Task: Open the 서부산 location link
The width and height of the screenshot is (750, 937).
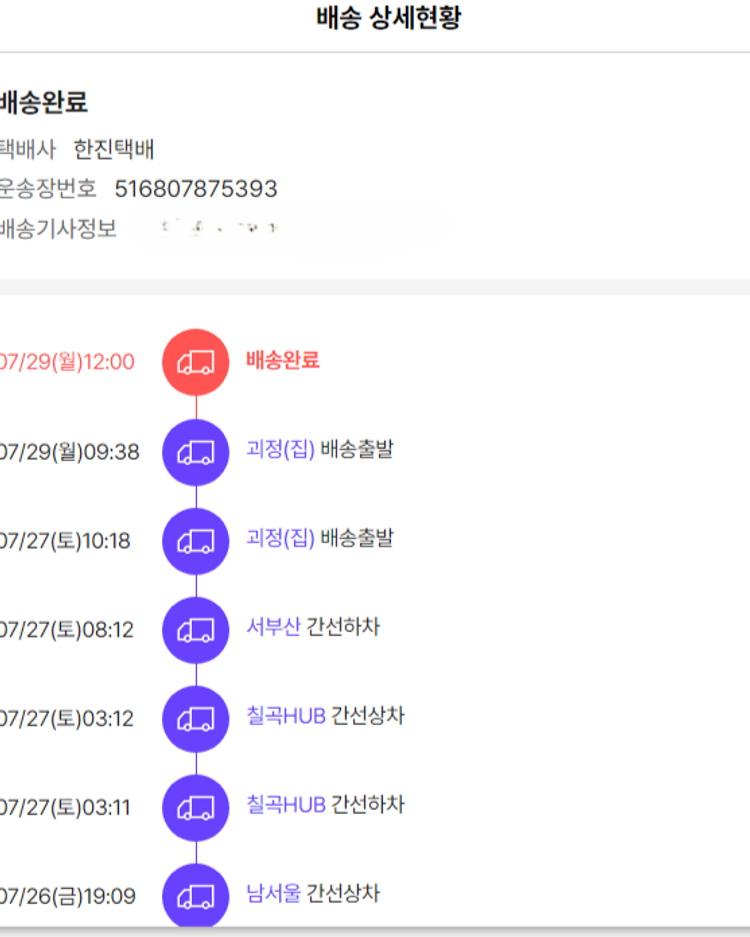Action: [x=273, y=628]
